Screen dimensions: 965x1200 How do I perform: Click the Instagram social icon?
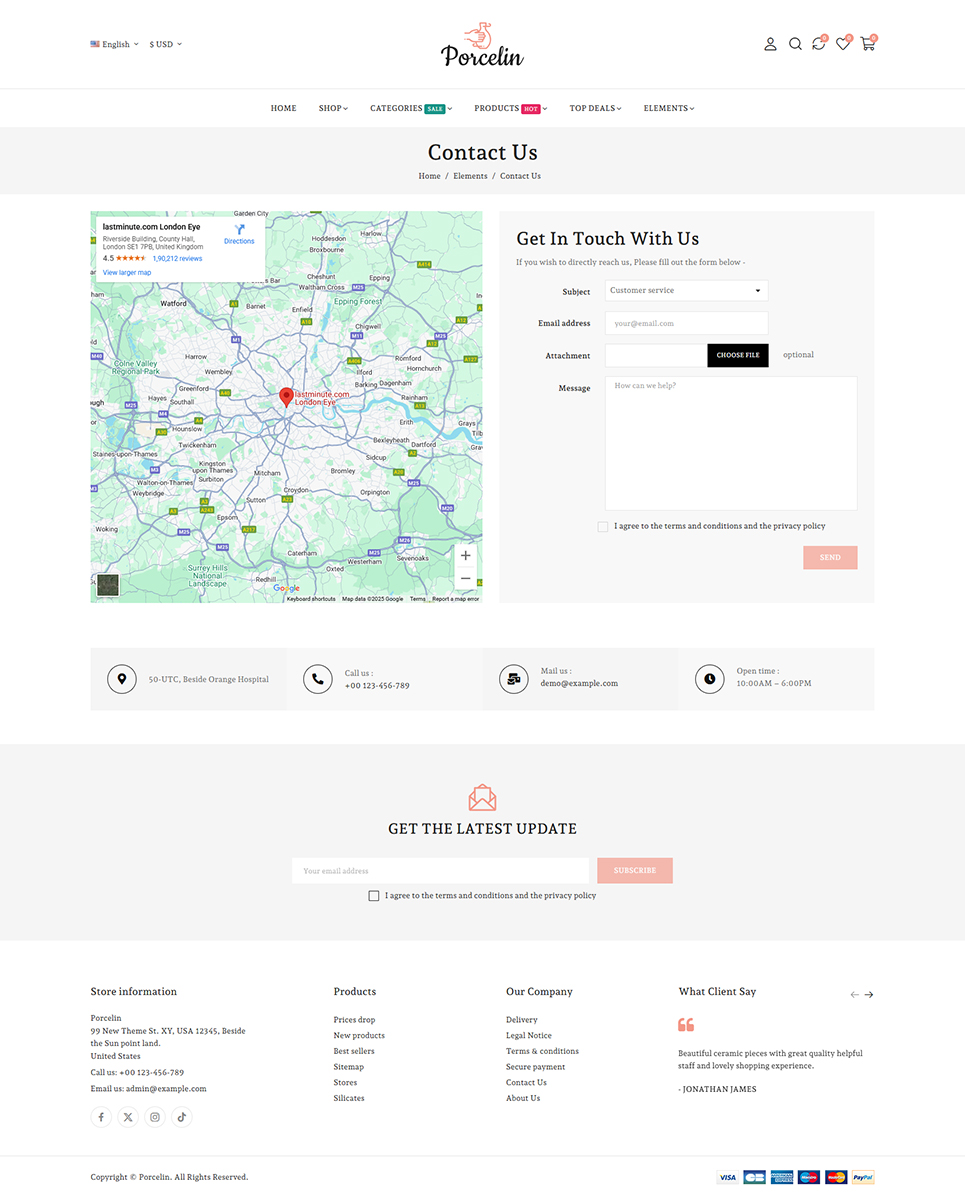click(154, 1117)
